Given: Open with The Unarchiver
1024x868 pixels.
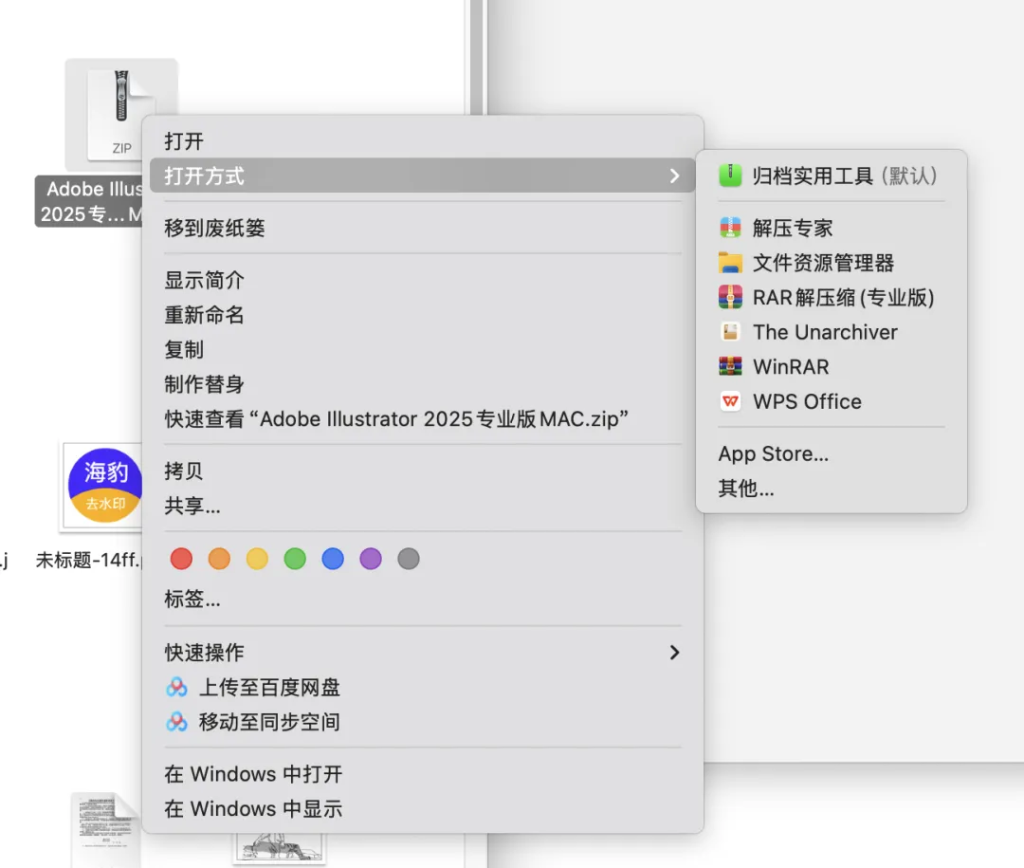Looking at the screenshot, I should tap(831, 332).
